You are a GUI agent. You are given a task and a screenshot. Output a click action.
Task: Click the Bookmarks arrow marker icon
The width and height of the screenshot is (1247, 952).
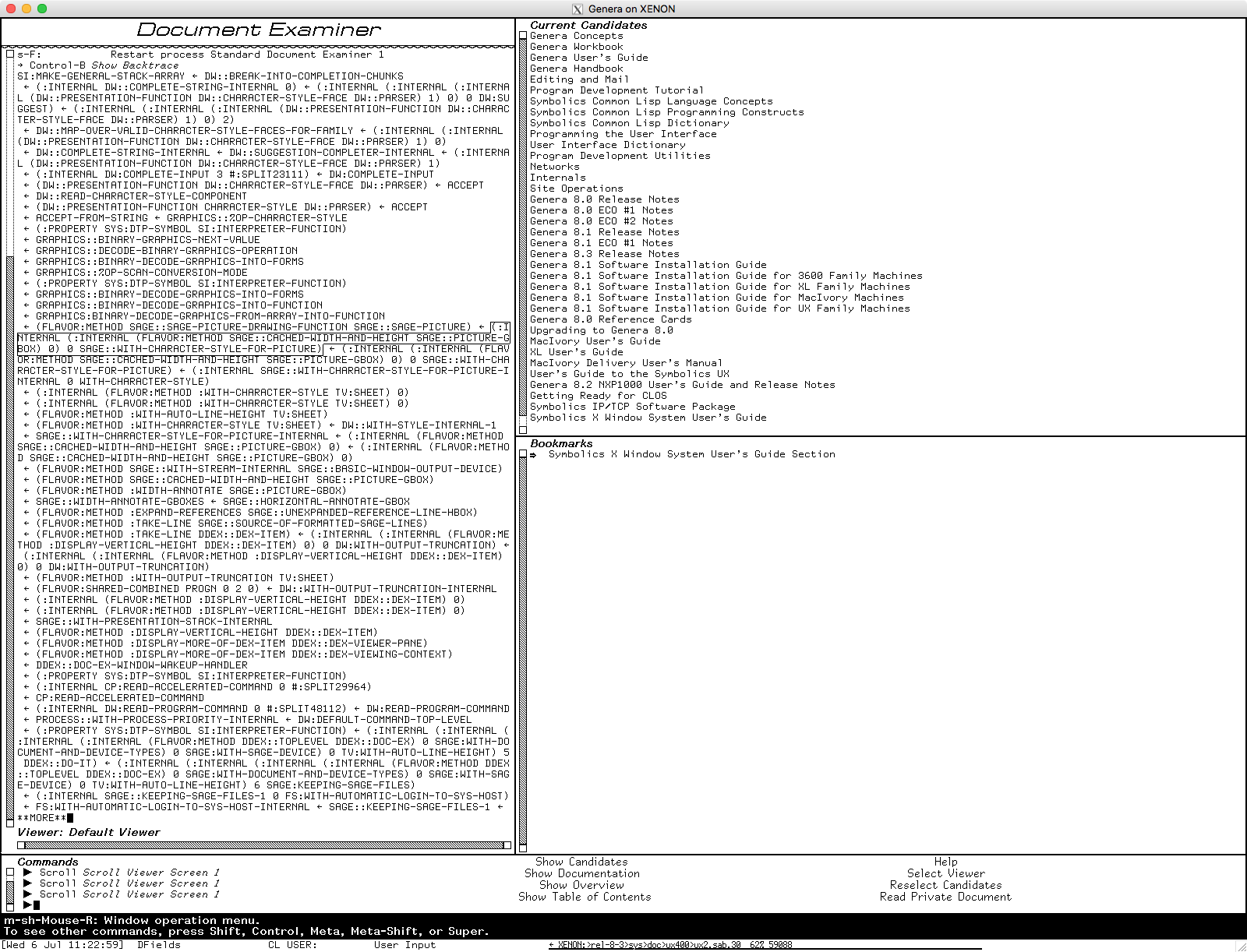pos(534,455)
